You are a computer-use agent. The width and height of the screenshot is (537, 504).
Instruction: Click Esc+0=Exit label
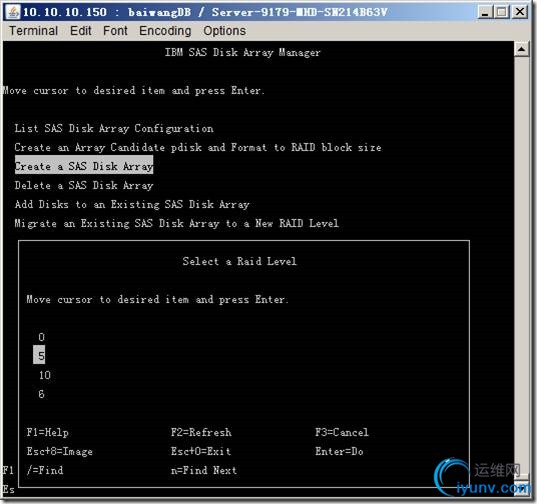[201, 452]
